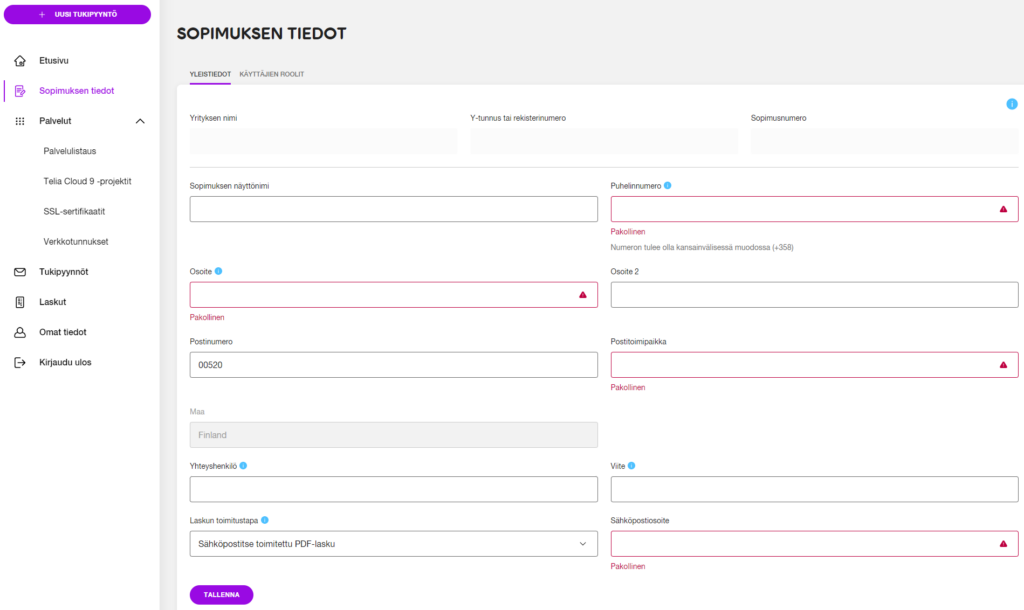
Task: Click the Palvelut grid icon
Action: (x=20, y=121)
